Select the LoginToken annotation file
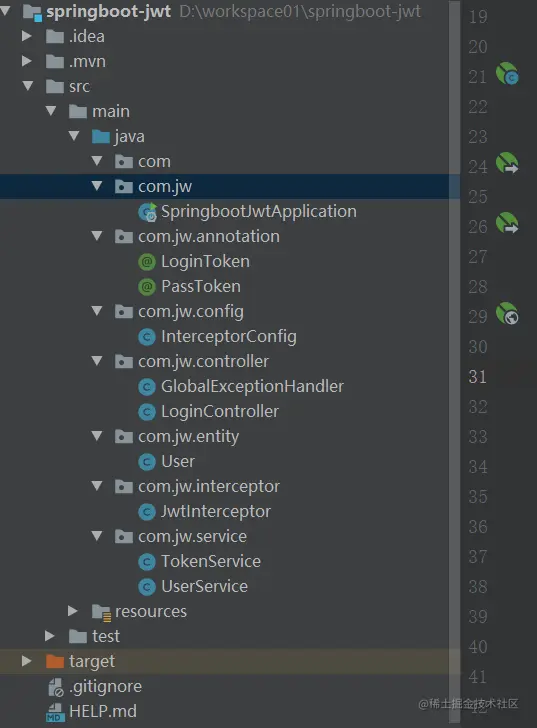The image size is (537, 728). (205, 261)
